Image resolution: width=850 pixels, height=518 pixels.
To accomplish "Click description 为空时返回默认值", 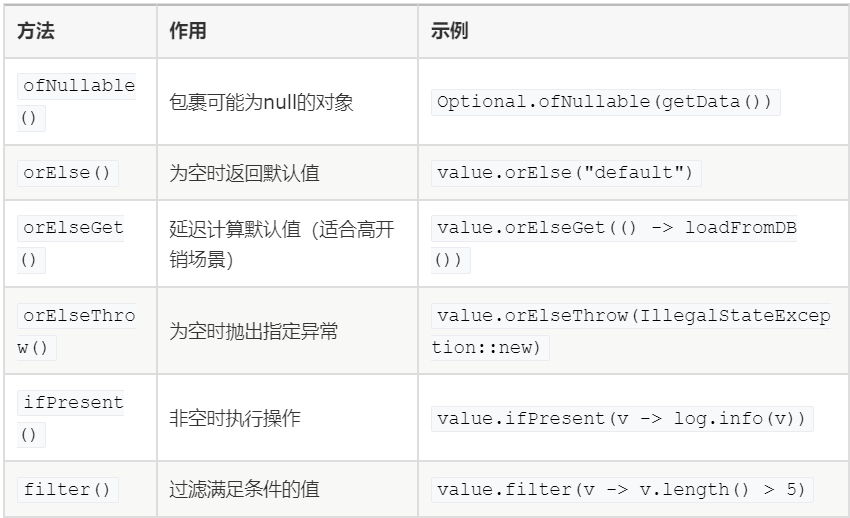I will pos(244,173).
